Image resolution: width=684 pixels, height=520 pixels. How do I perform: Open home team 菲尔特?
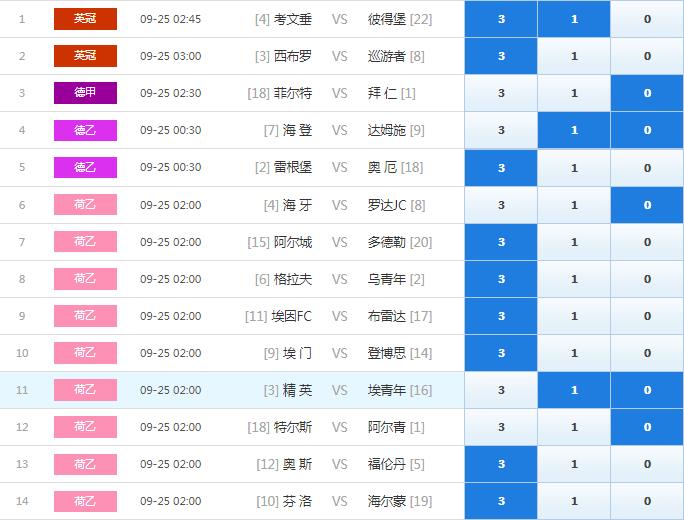[292, 93]
